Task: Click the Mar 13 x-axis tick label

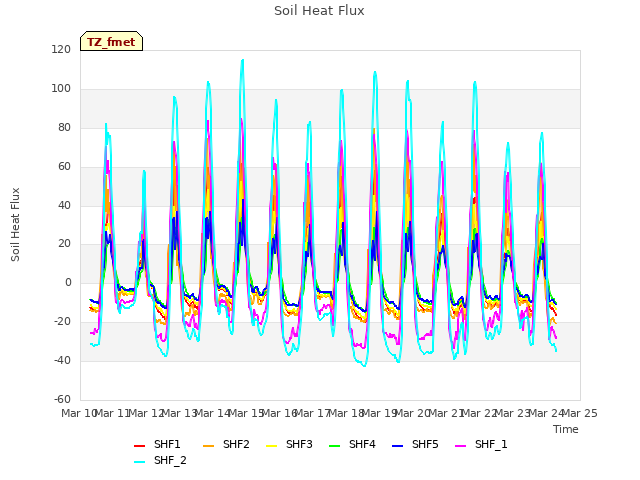Action: click(x=180, y=413)
